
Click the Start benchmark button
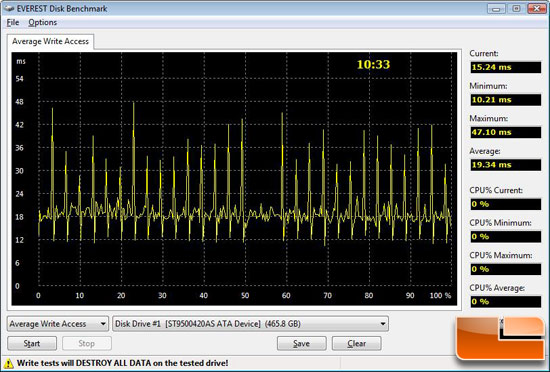(x=32, y=343)
